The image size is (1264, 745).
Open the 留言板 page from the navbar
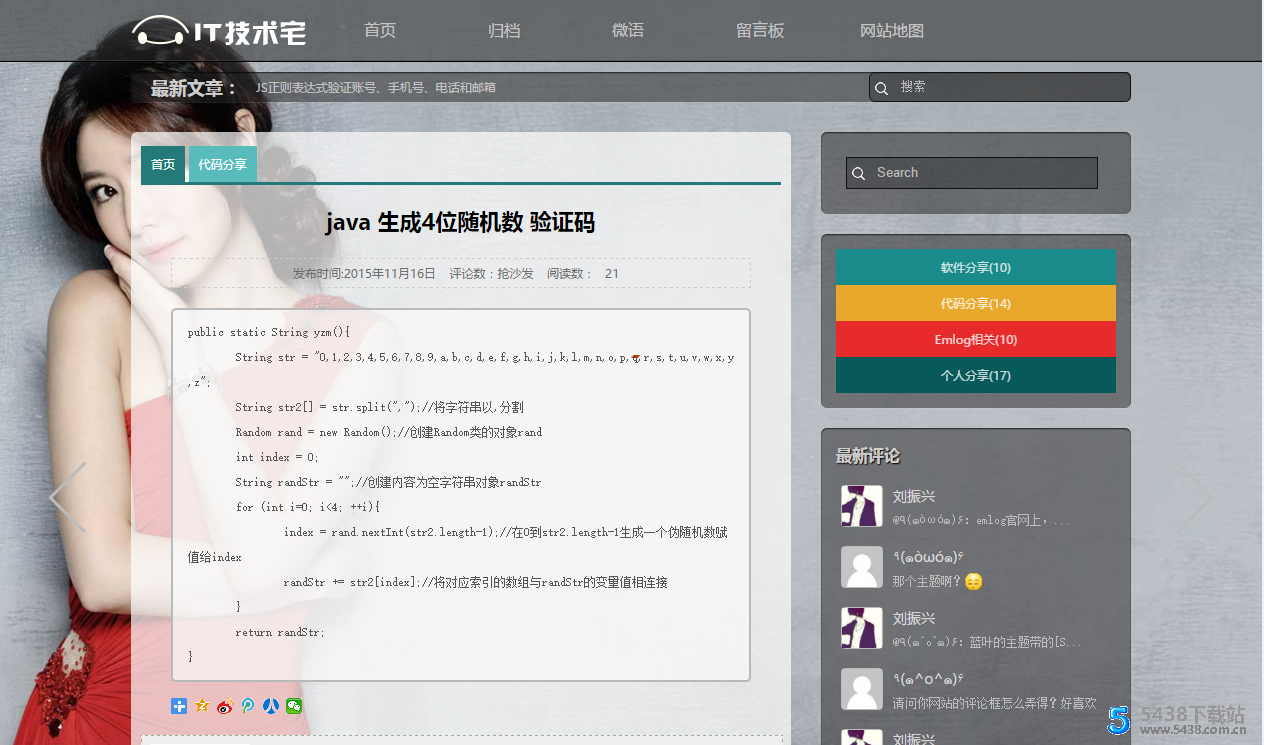tap(760, 31)
